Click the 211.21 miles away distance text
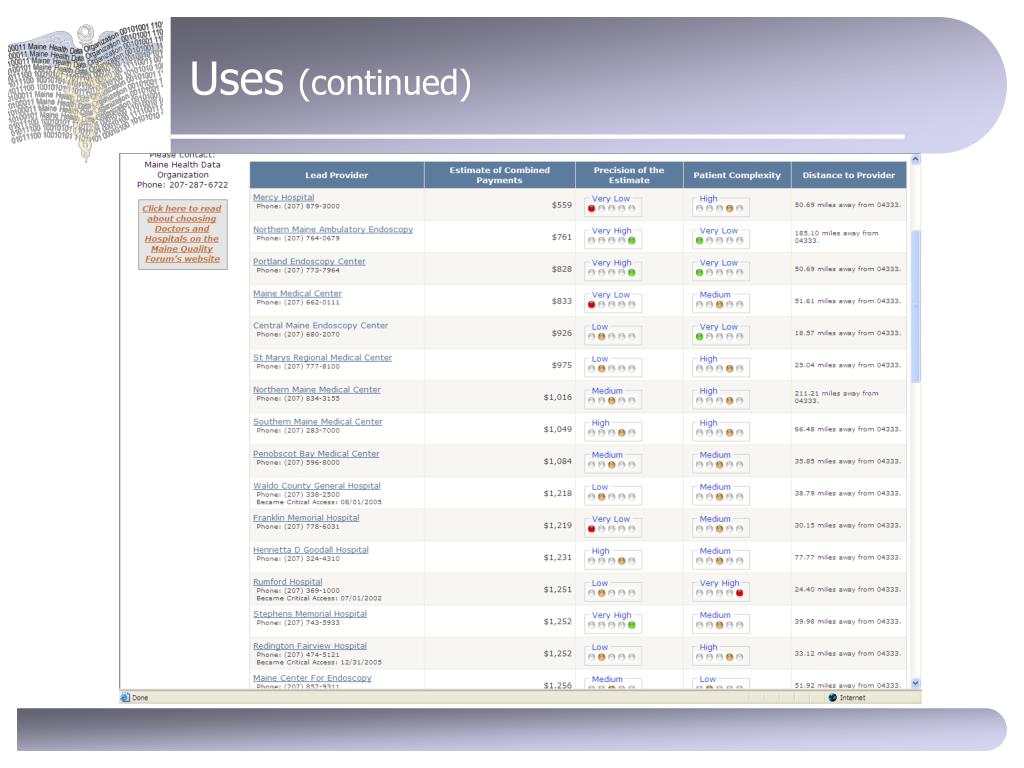 pos(837,396)
